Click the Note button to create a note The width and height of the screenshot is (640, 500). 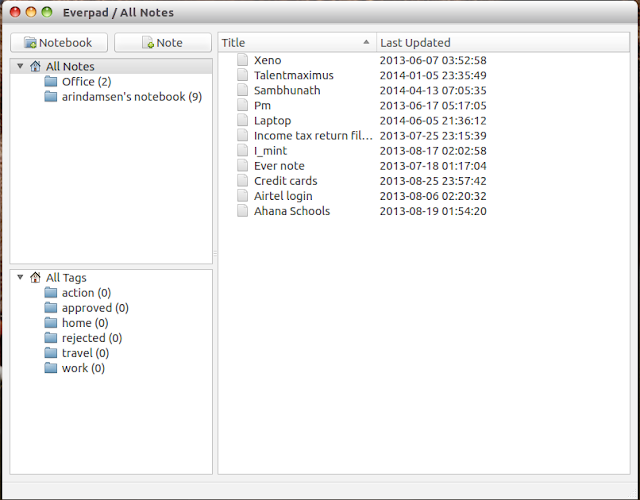[163, 42]
